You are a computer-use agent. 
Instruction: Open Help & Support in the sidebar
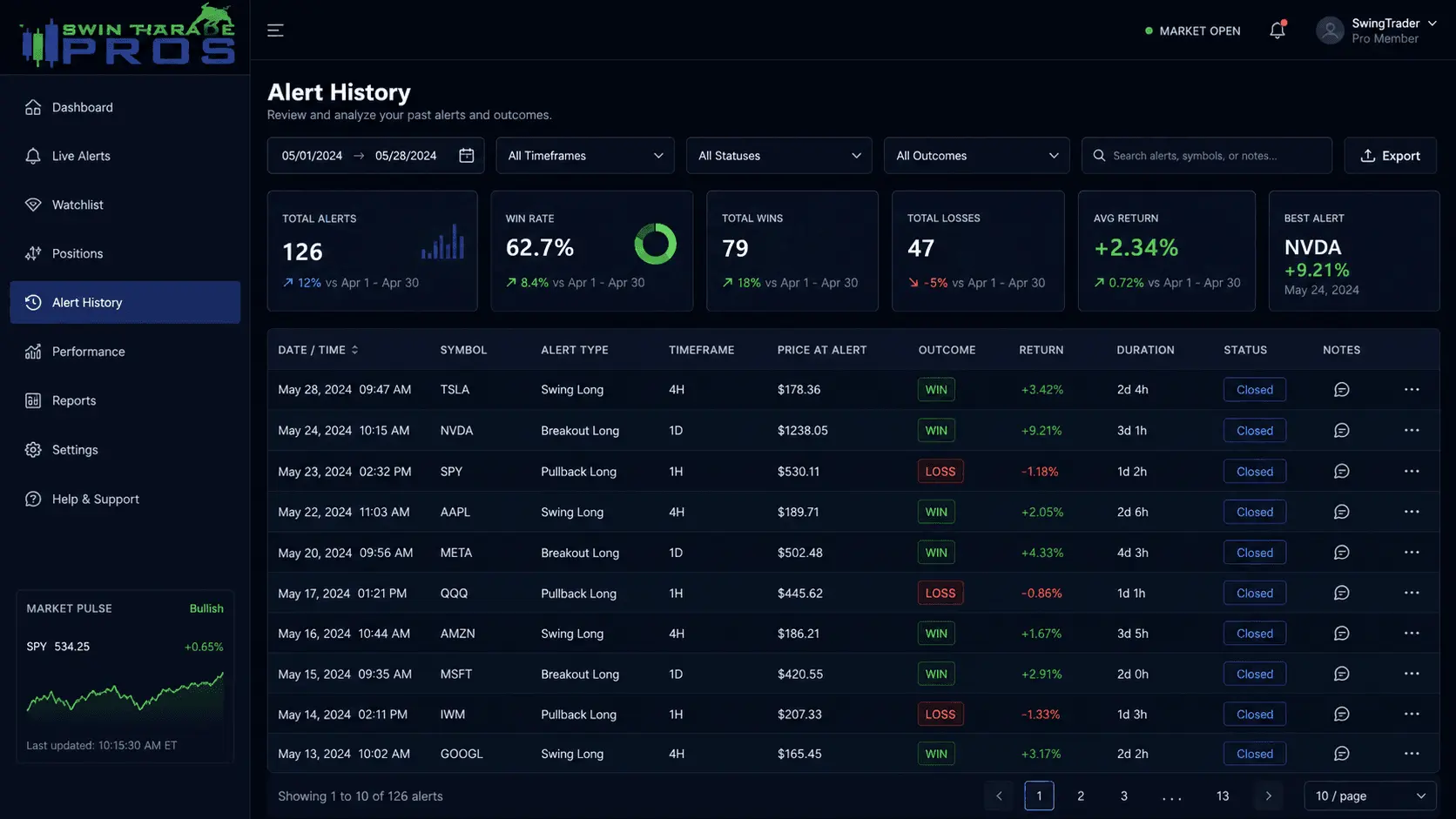click(125, 499)
